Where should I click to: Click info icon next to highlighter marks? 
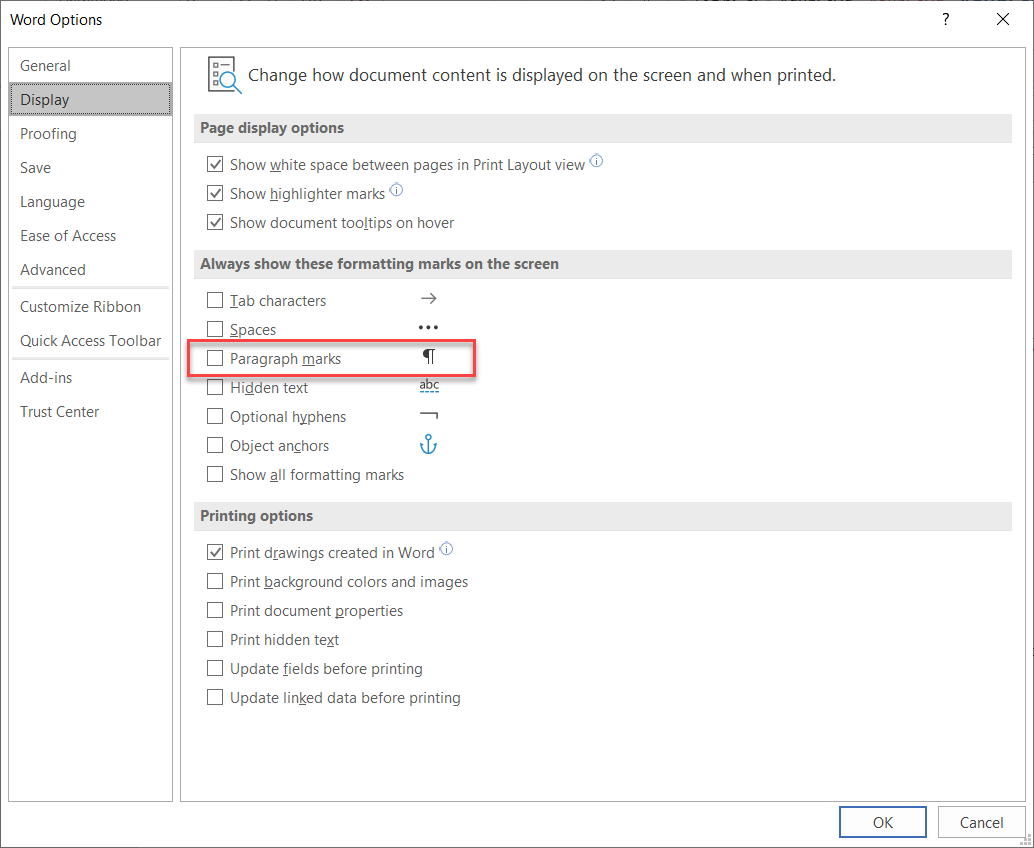pyautogui.click(x=396, y=191)
